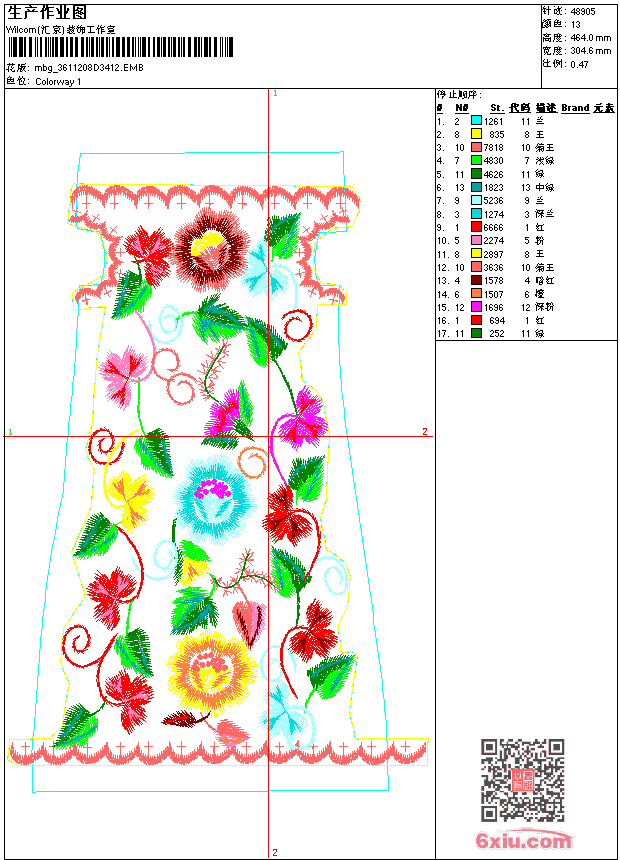Click stitch count 252 in stop 17
Viewport: 620px width, 860px height.
point(497,334)
